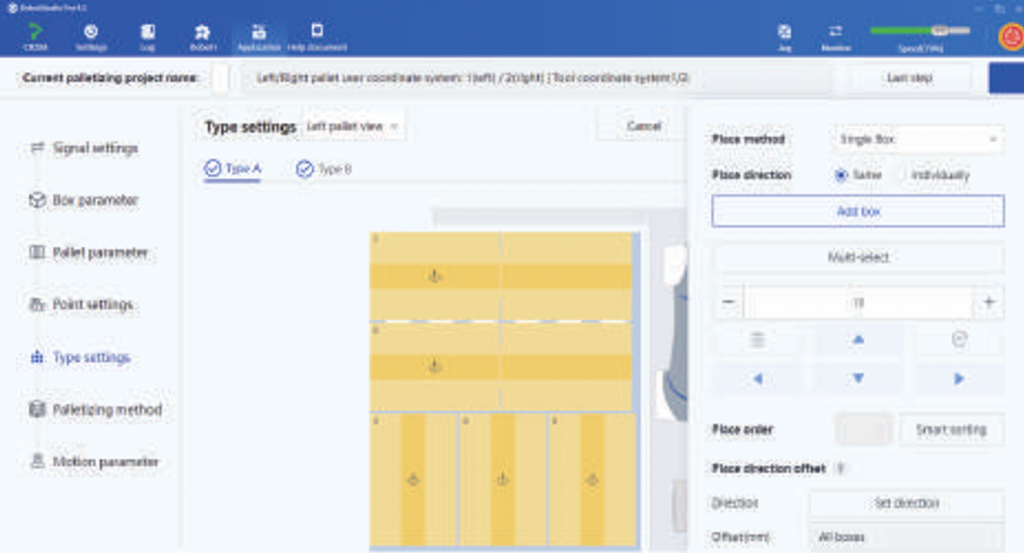1024x553 pixels.
Task: Open the Place method Single Box dropdown
Action: pyautogui.click(x=916, y=139)
